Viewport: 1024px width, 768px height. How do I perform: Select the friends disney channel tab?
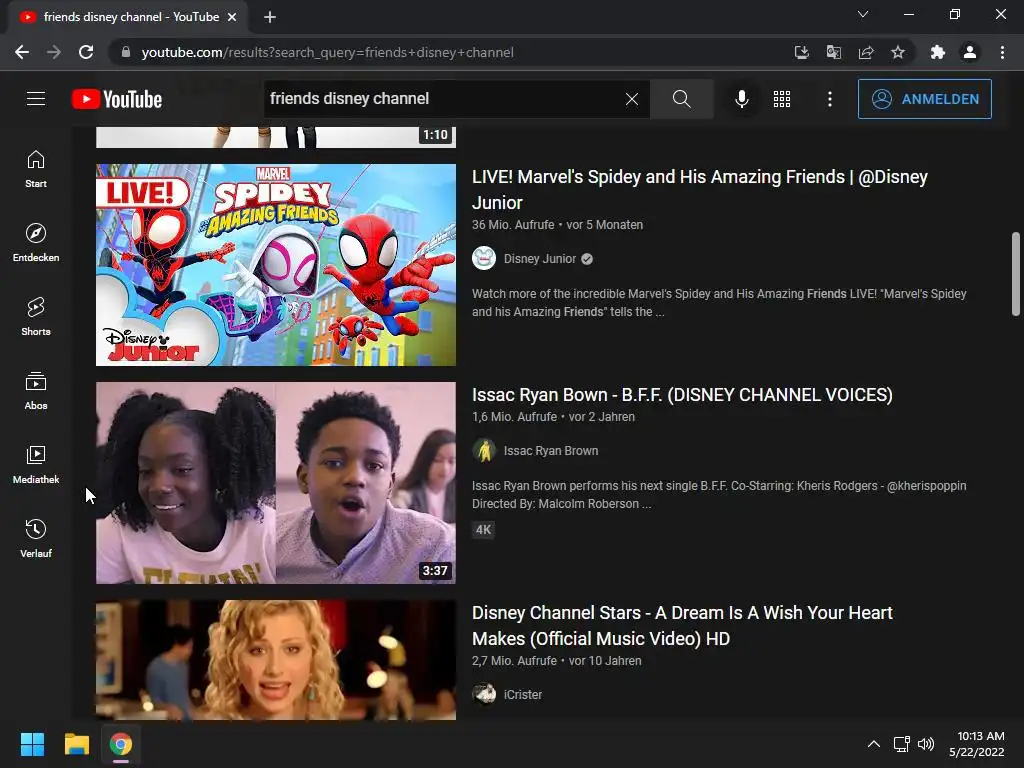pos(129,17)
